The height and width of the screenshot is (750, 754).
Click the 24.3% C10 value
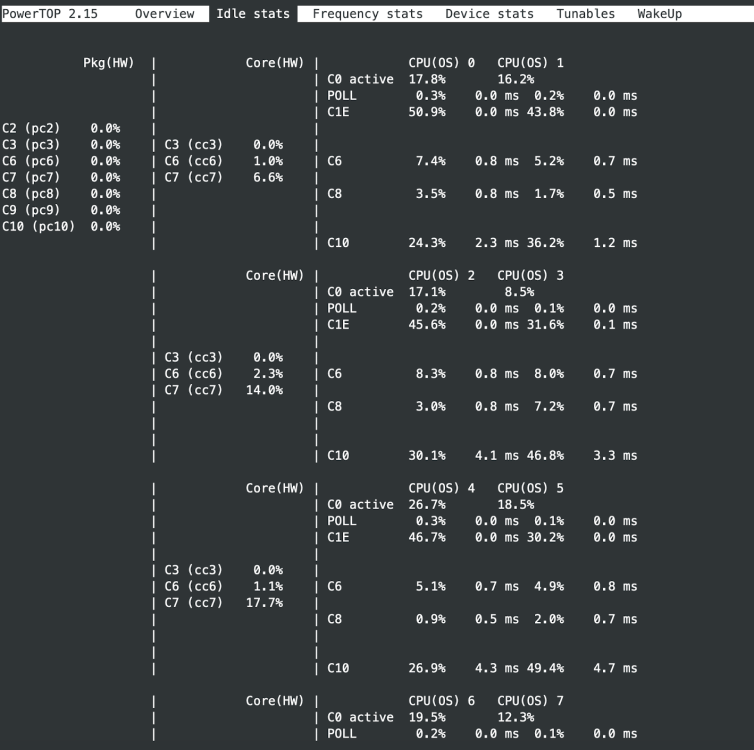(x=427, y=242)
